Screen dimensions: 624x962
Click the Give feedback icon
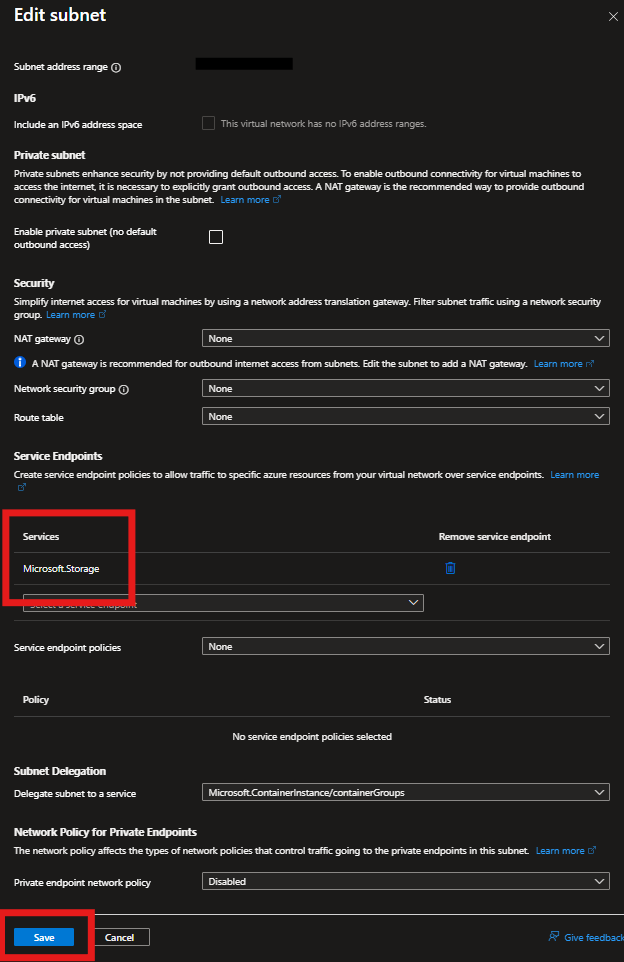tap(553, 937)
